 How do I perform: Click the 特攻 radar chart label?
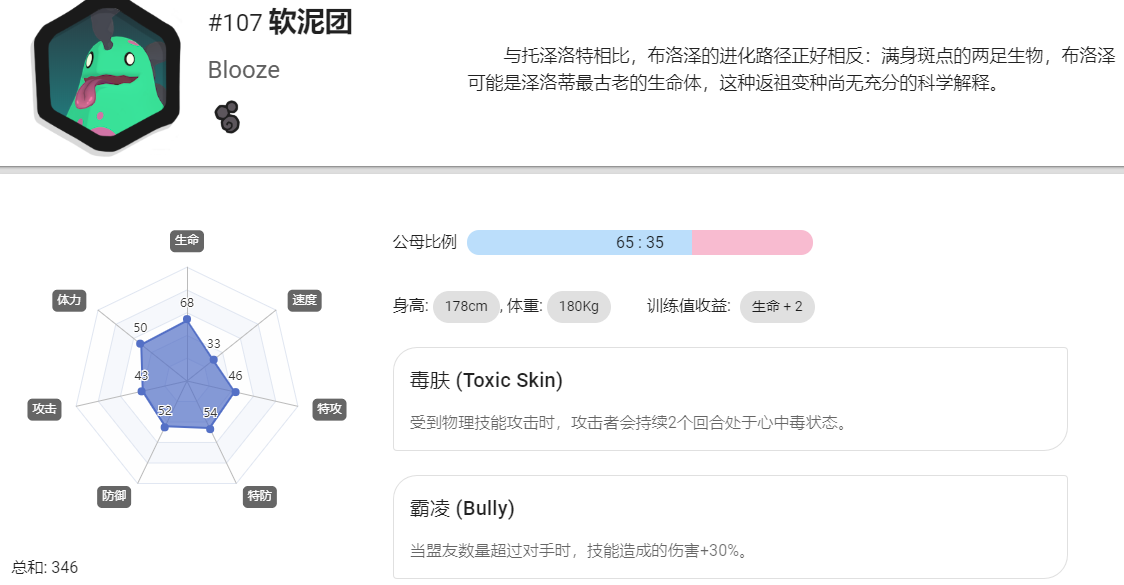pyautogui.click(x=330, y=409)
